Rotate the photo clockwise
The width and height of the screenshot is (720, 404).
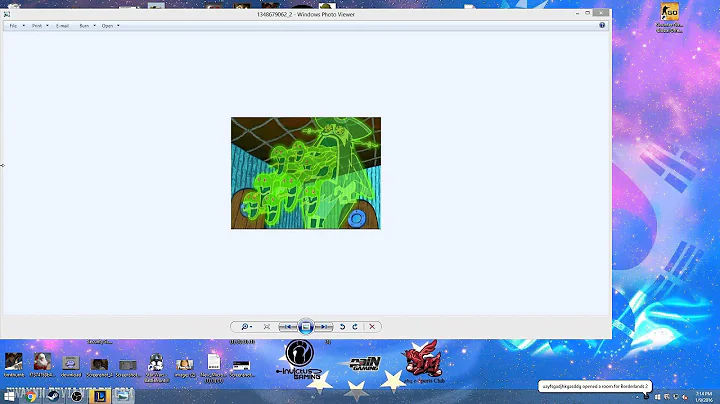click(355, 326)
